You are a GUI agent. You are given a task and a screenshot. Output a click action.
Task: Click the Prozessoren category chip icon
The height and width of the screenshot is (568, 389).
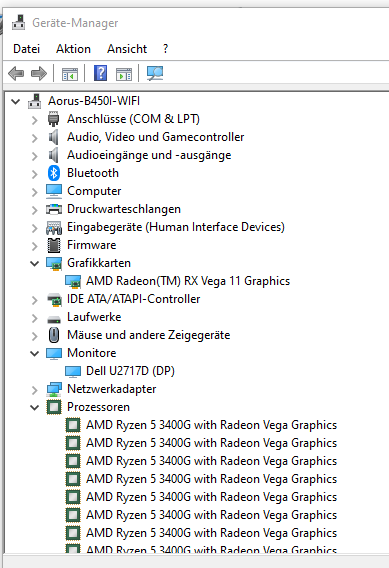[54, 407]
